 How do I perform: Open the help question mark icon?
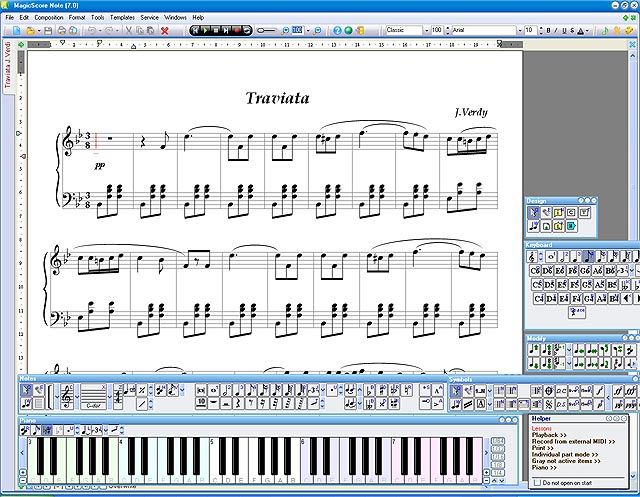[337, 31]
